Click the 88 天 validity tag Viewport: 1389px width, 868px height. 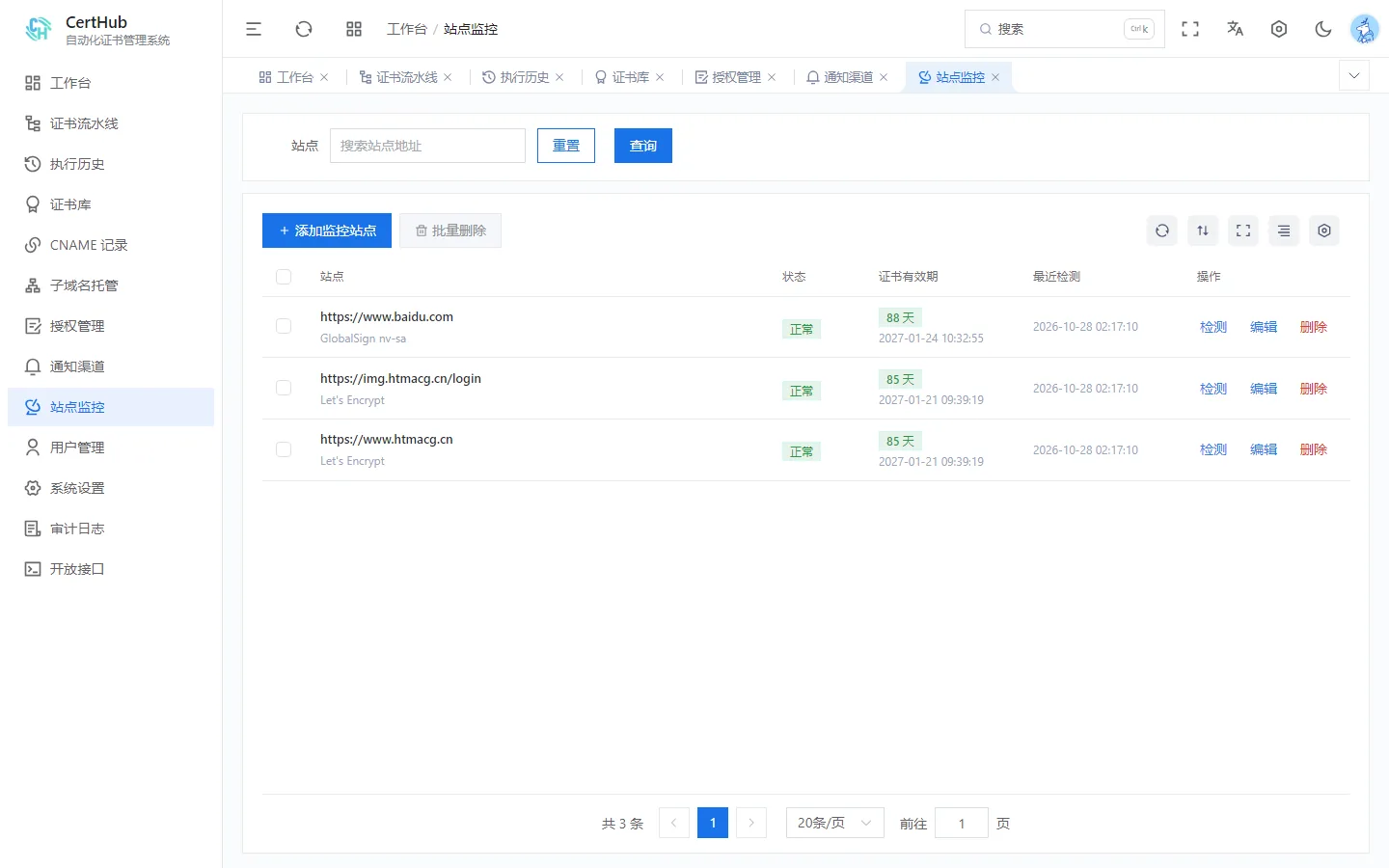900,317
